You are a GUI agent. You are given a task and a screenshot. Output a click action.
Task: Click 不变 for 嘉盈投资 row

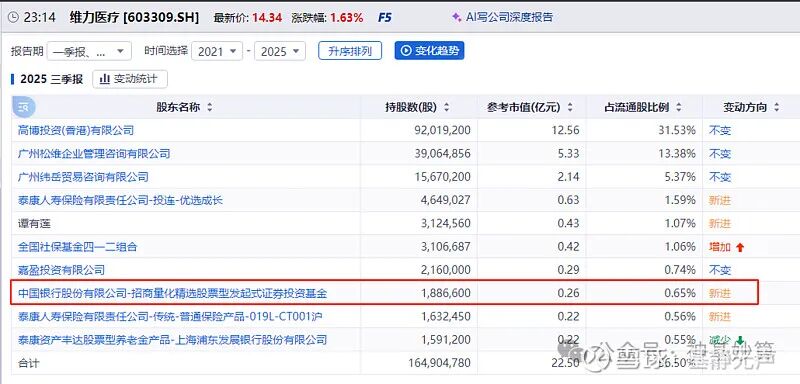point(720,270)
